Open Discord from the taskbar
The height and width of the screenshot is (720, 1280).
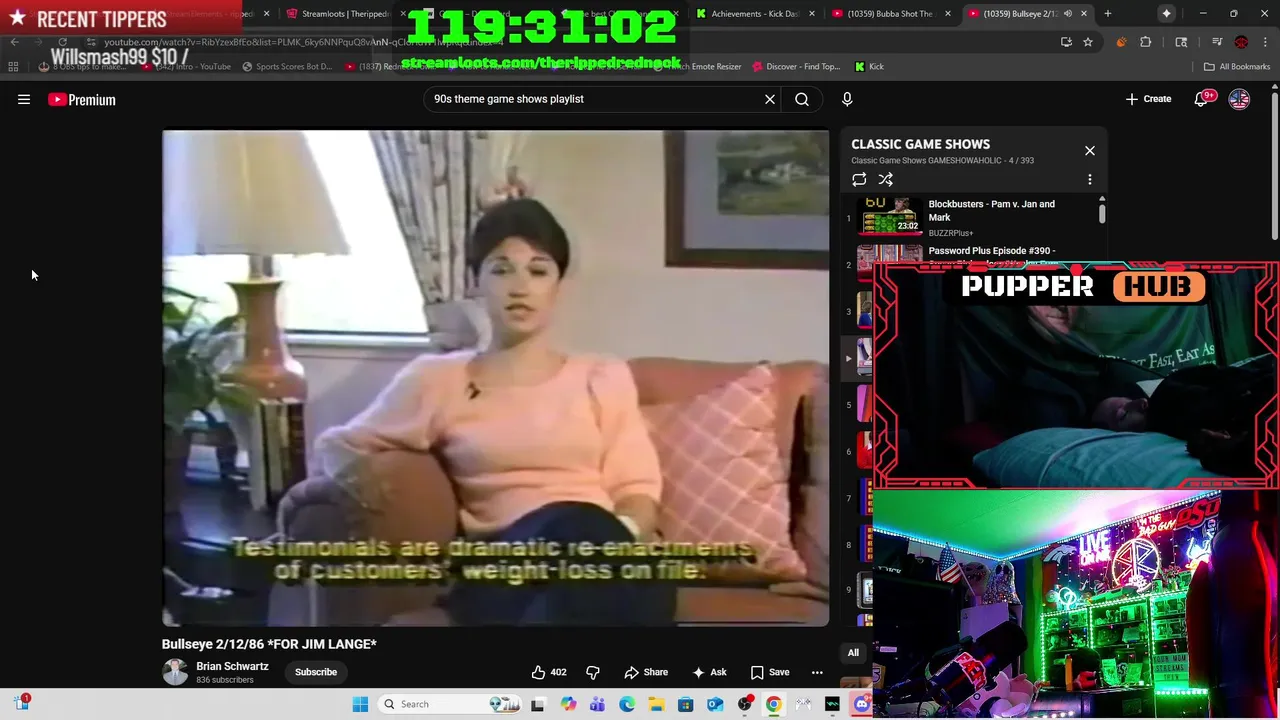(x=862, y=704)
